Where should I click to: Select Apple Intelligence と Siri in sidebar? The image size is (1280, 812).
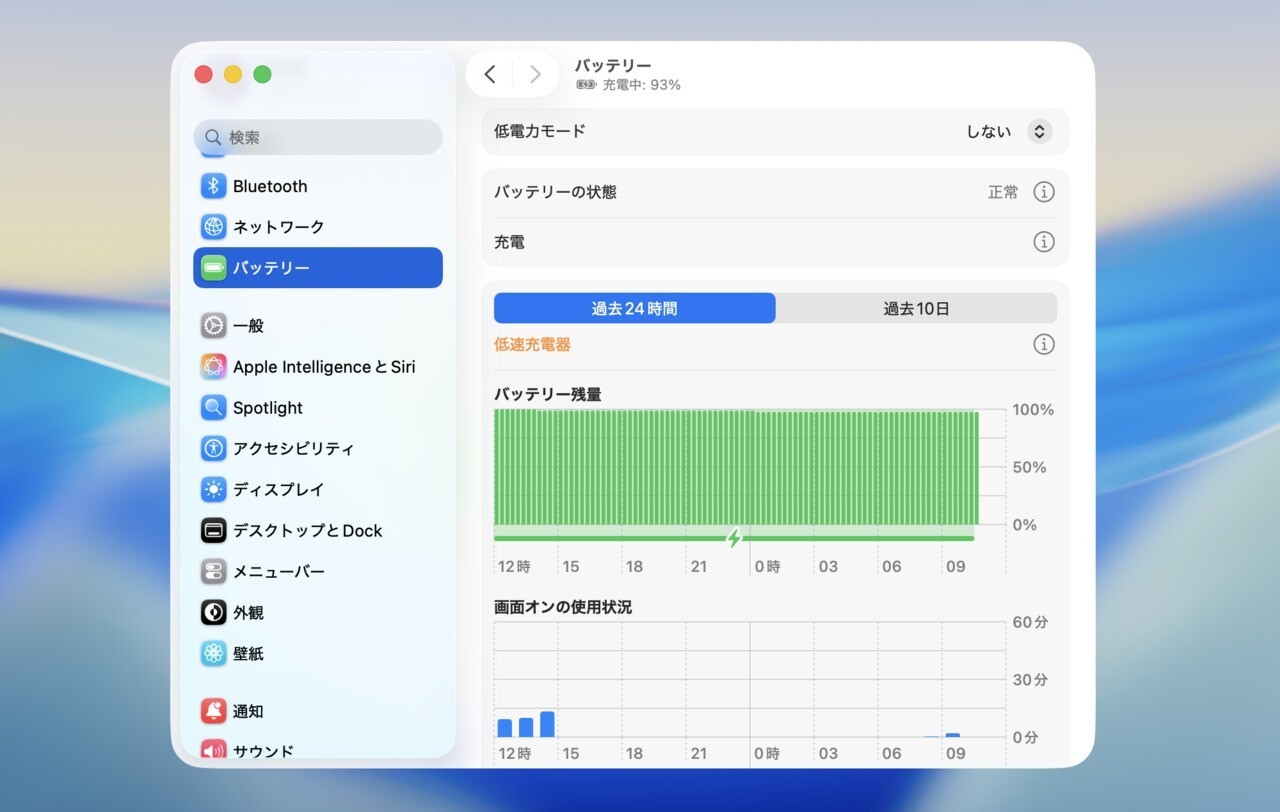pyautogui.click(x=318, y=367)
